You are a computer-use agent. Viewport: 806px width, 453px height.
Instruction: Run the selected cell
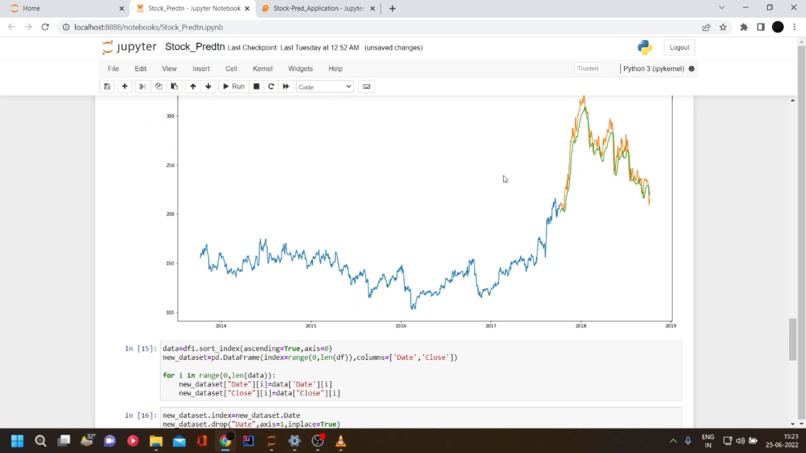point(233,86)
